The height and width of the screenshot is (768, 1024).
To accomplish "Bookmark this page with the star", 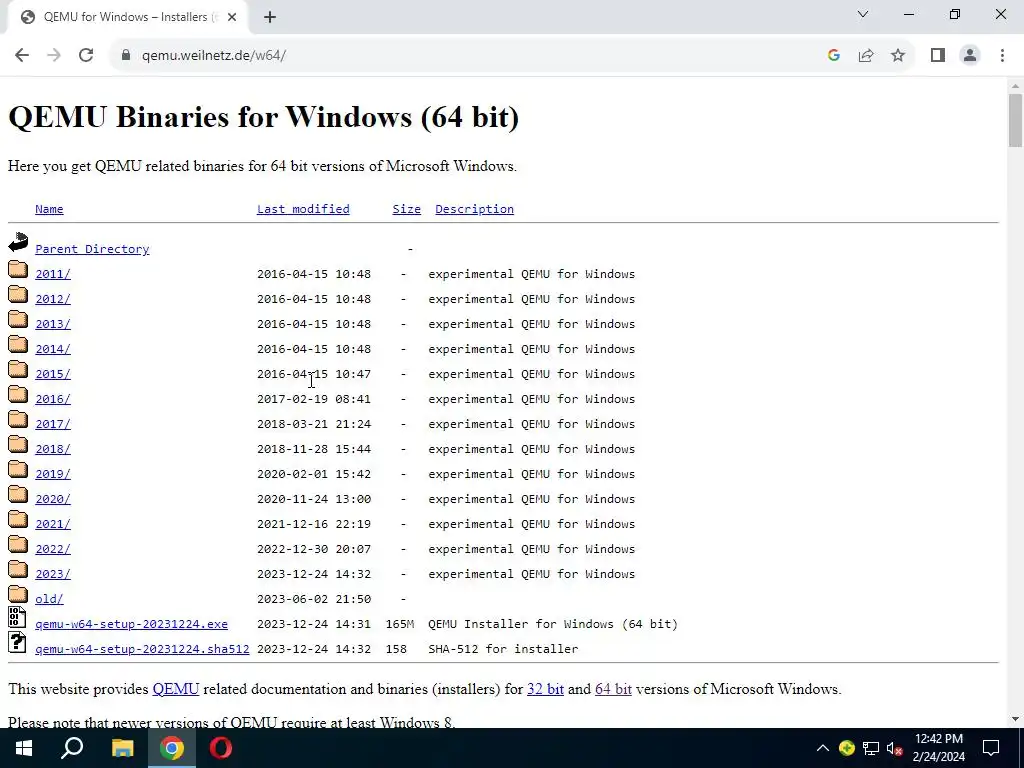I will coord(898,56).
